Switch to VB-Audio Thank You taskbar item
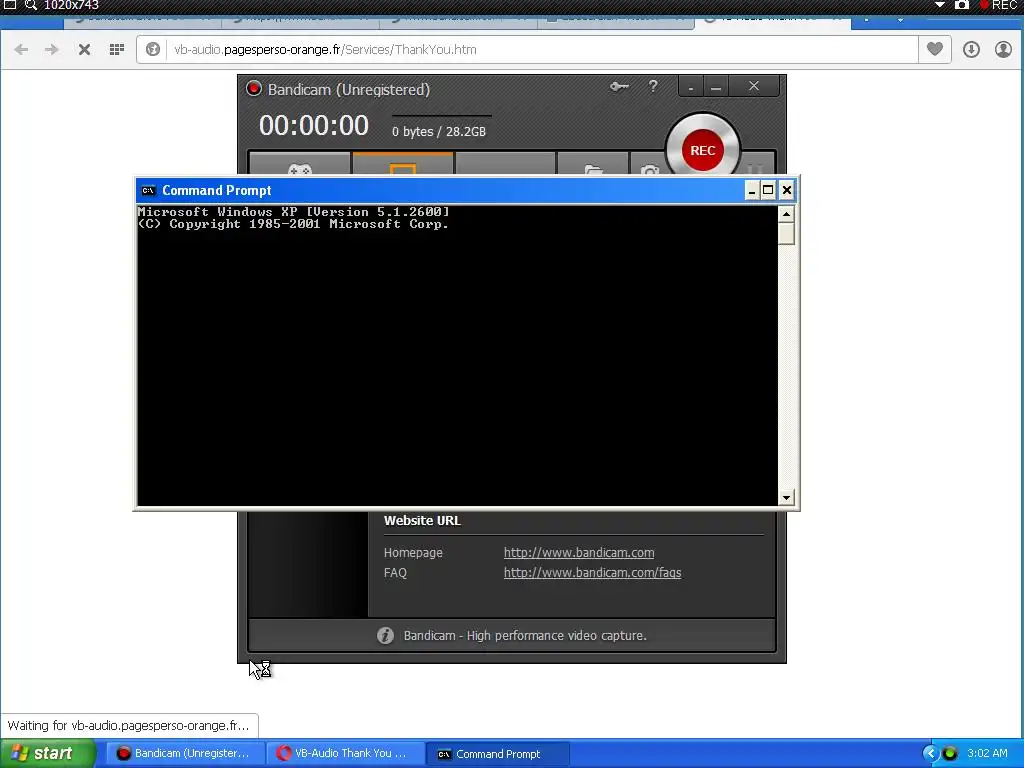1024x768 pixels. point(344,754)
